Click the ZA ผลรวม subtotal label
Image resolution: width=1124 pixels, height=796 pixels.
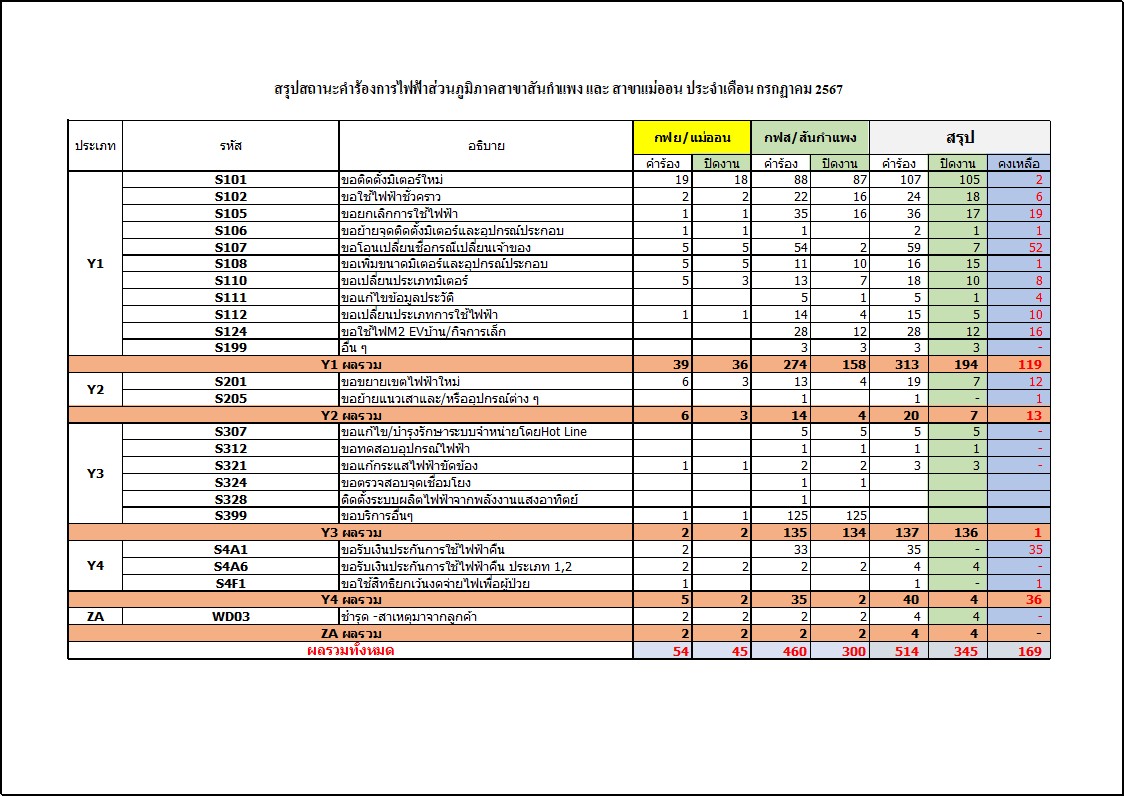coord(351,633)
